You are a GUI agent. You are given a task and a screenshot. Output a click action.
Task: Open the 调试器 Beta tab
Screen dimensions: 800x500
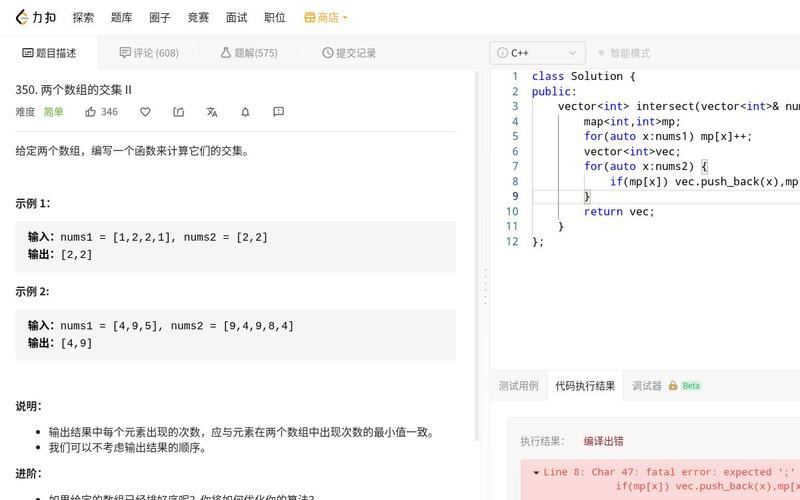click(666, 386)
